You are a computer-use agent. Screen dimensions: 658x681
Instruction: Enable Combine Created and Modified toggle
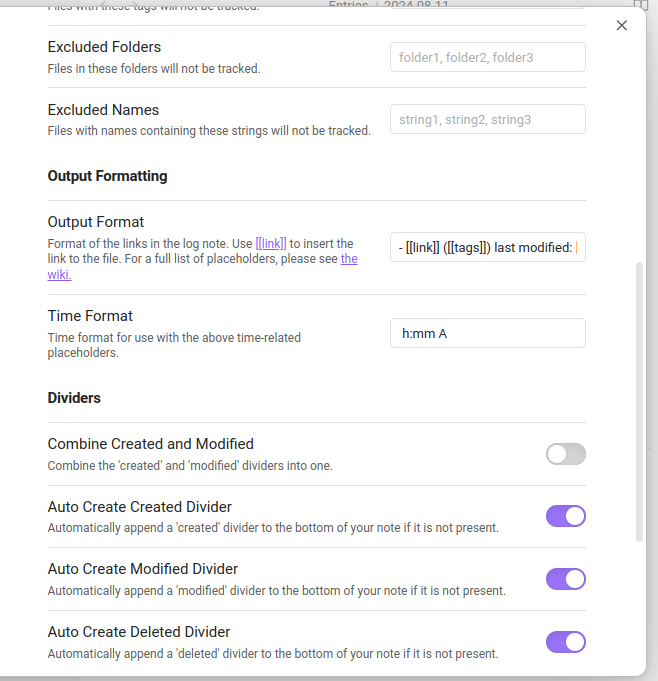[x=565, y=454]
